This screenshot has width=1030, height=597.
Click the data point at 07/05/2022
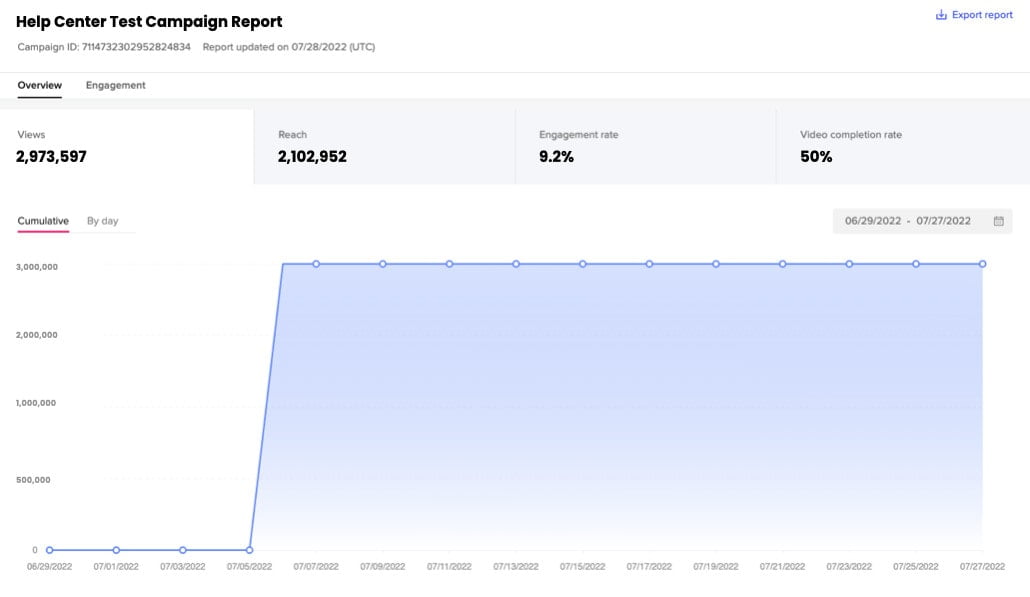pos(249,550)
